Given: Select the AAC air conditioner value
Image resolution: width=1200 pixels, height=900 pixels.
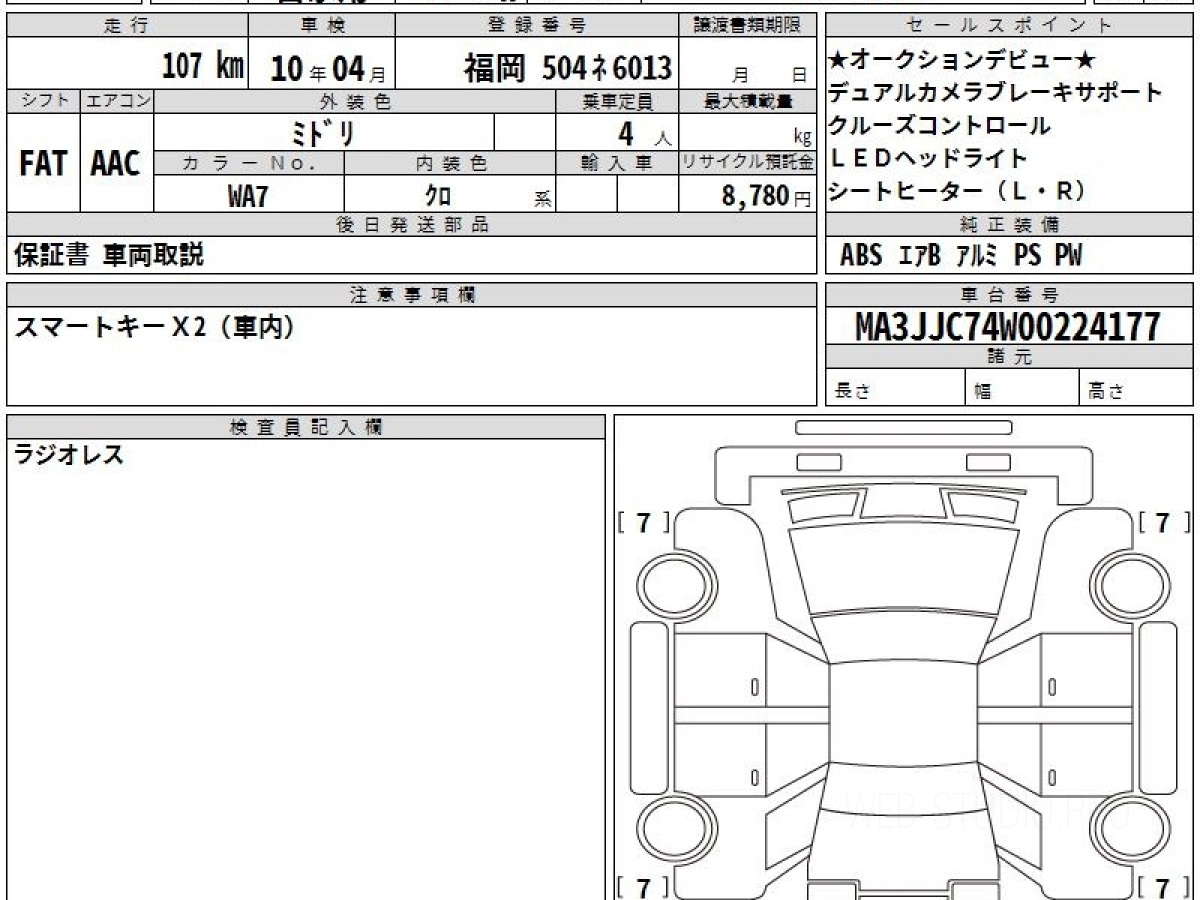Looking at the screenshot, I should [116, 163].
